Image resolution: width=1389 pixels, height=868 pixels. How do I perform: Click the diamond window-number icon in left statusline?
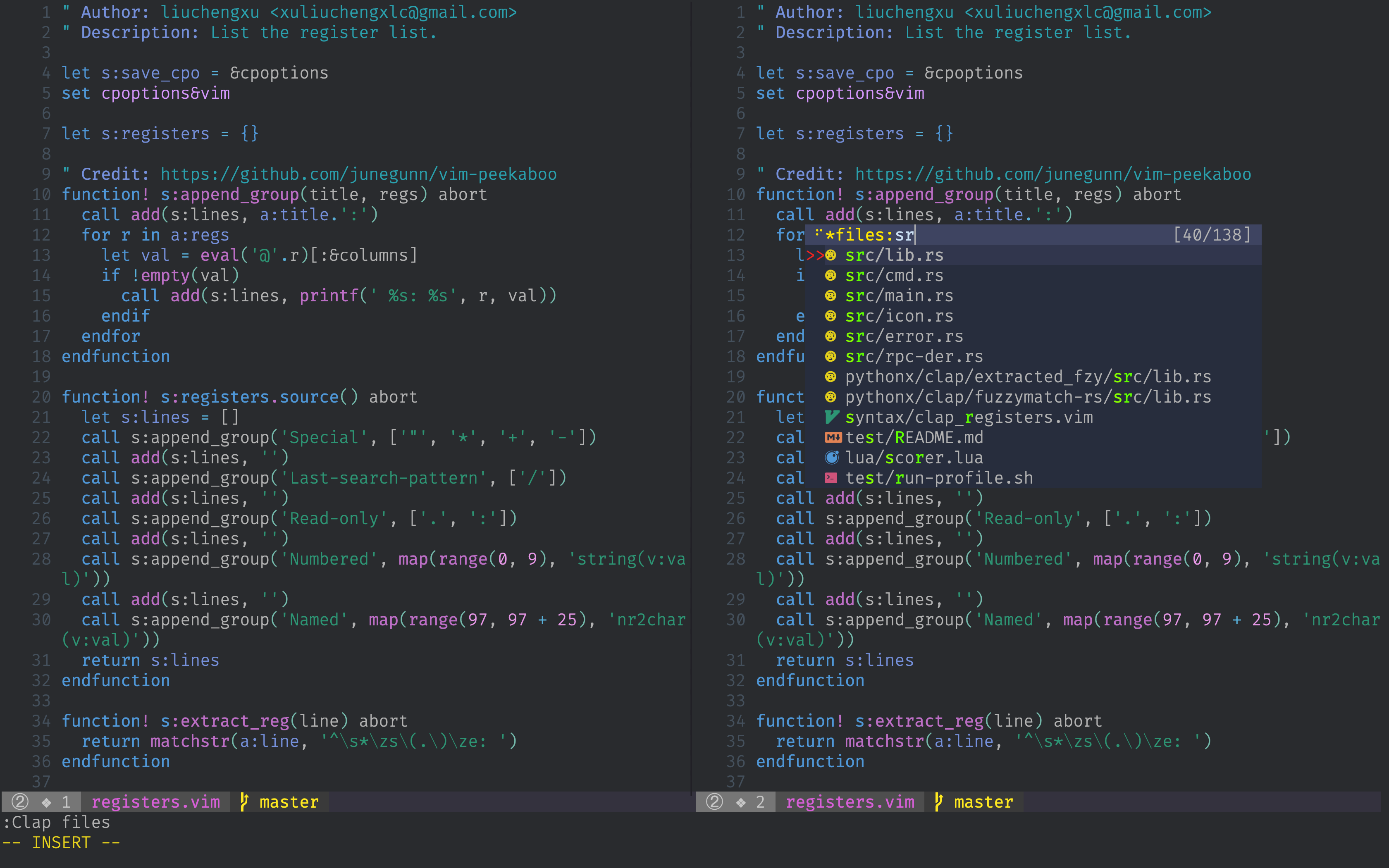[x=46, y=803]
